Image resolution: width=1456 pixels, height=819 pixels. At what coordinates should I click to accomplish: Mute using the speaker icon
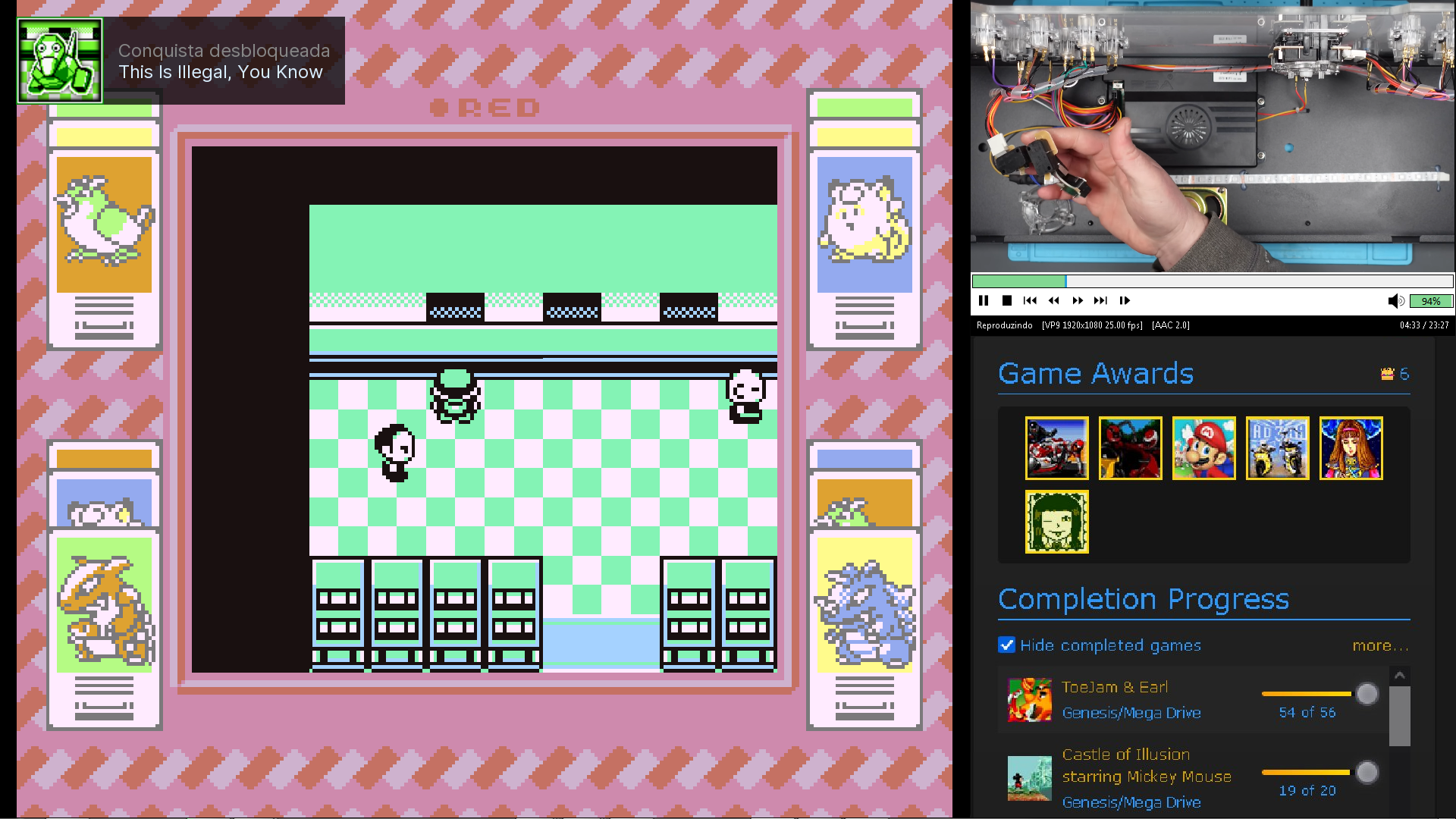coord(1395,301)
